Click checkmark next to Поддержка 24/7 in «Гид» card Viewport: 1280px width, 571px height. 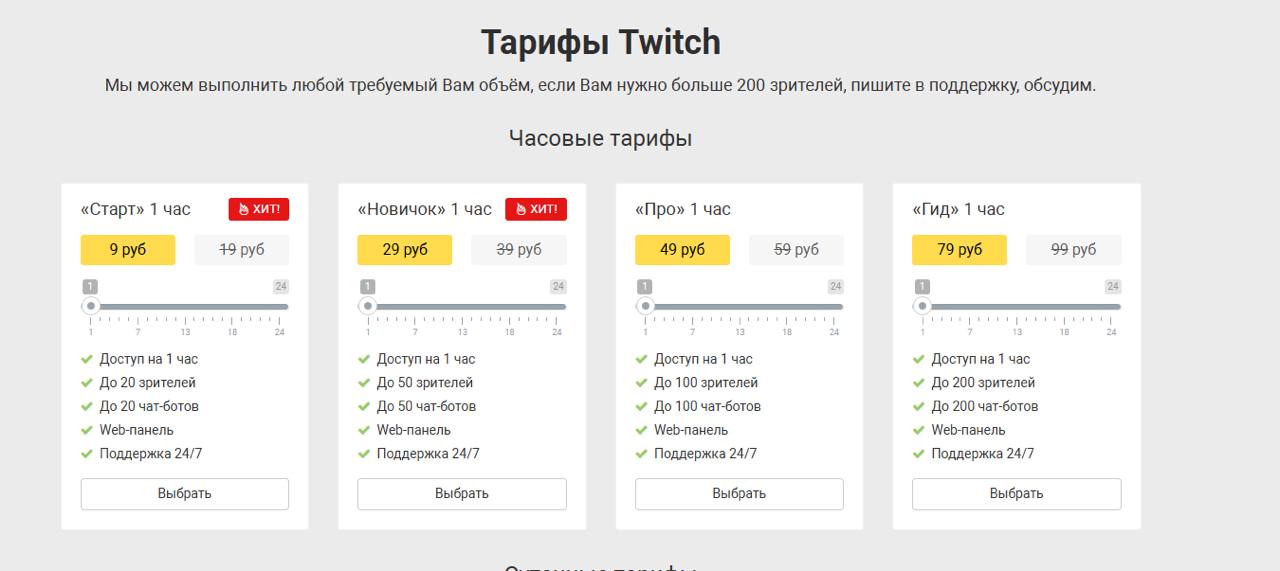tap(919, 454)
